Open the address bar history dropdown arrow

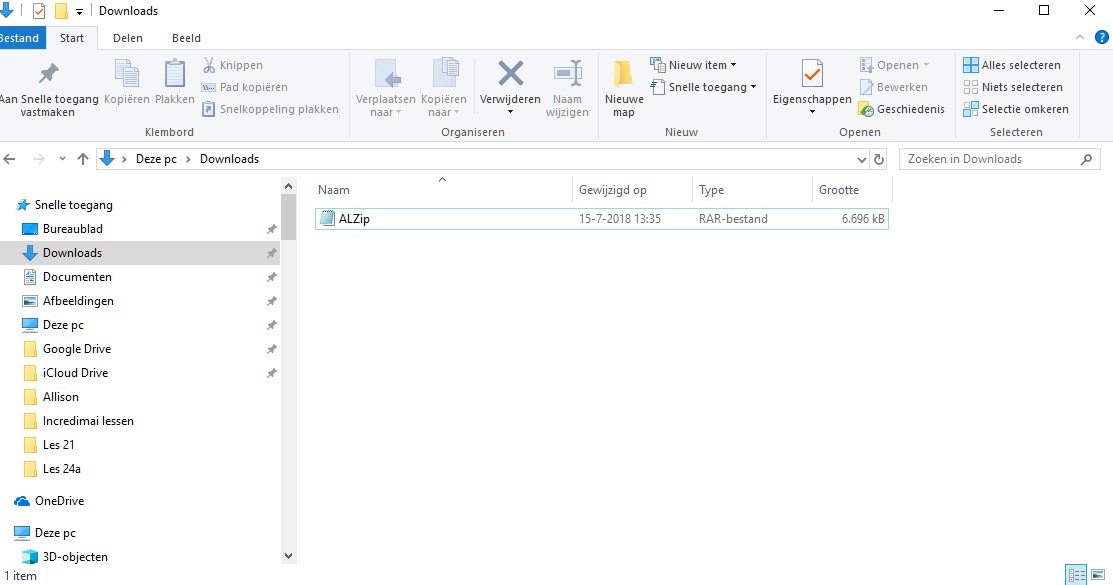(x=862, y=159)
